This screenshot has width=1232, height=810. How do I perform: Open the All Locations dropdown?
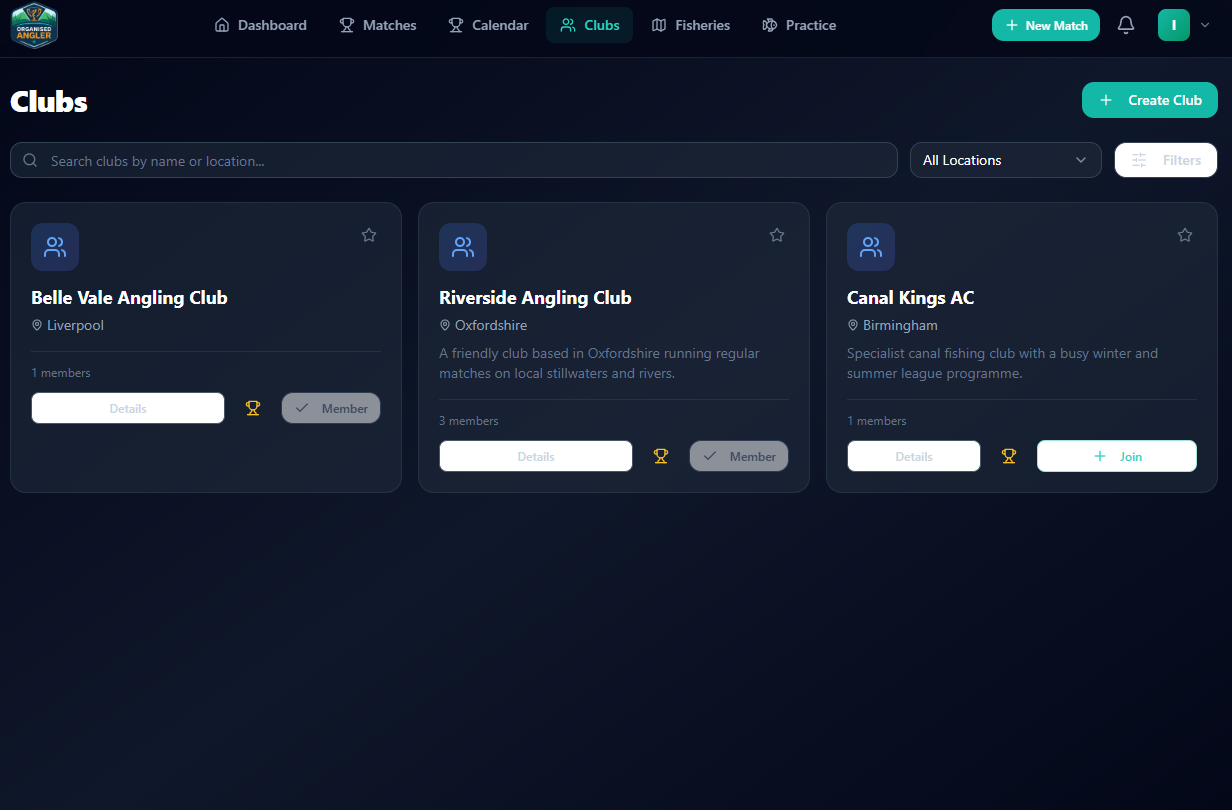pyautogui.click(x=1005, y=160)
